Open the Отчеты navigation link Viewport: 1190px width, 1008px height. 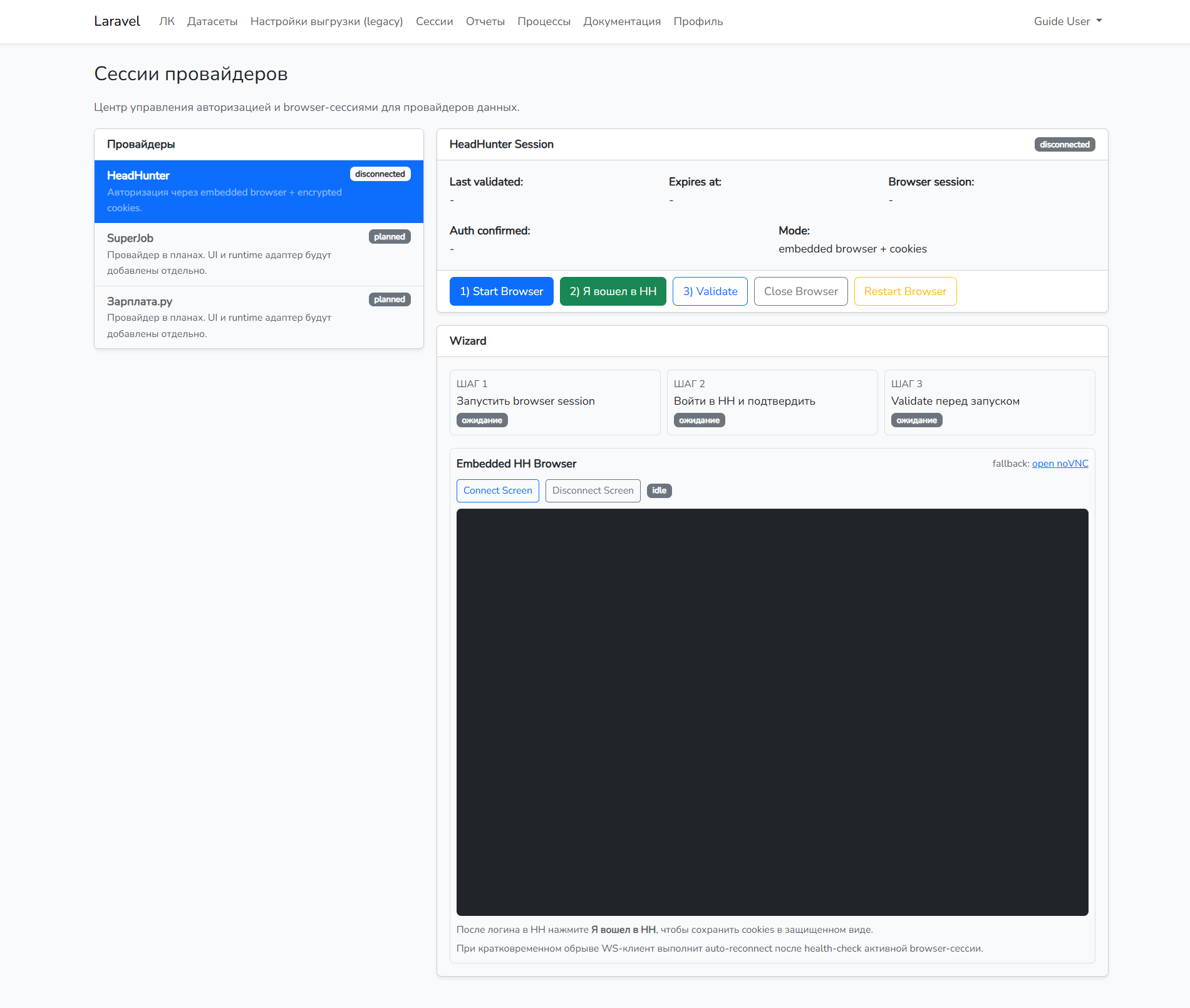coord(485,21)
